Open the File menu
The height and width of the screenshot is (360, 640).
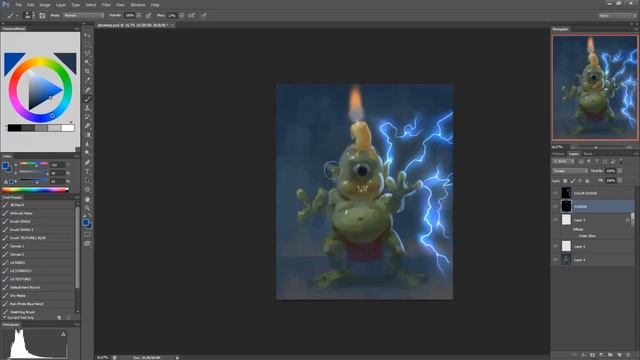pos(18,5)
